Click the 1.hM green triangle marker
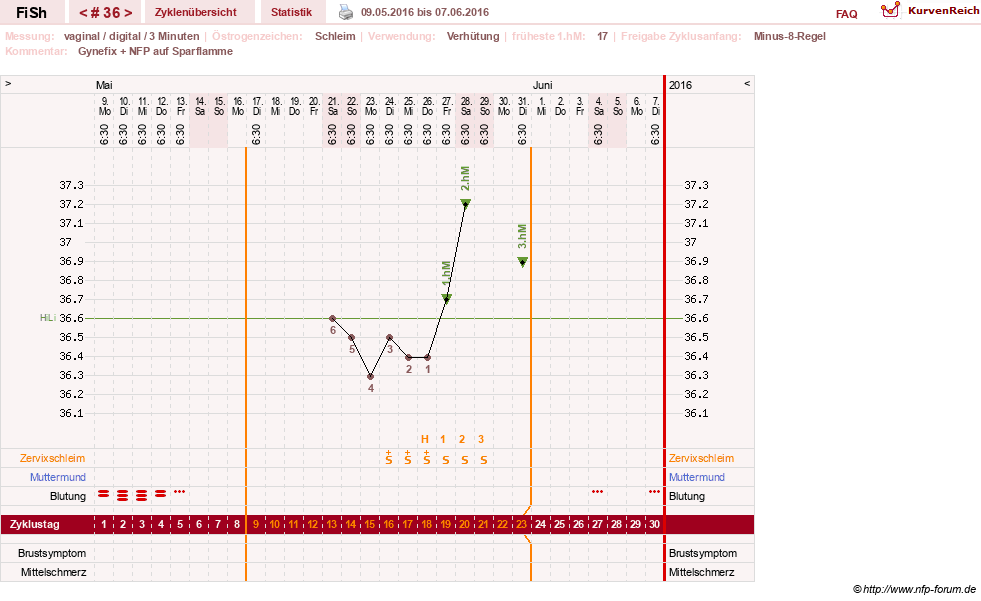The height and width of the screenshot is (601, 981). 447,299
